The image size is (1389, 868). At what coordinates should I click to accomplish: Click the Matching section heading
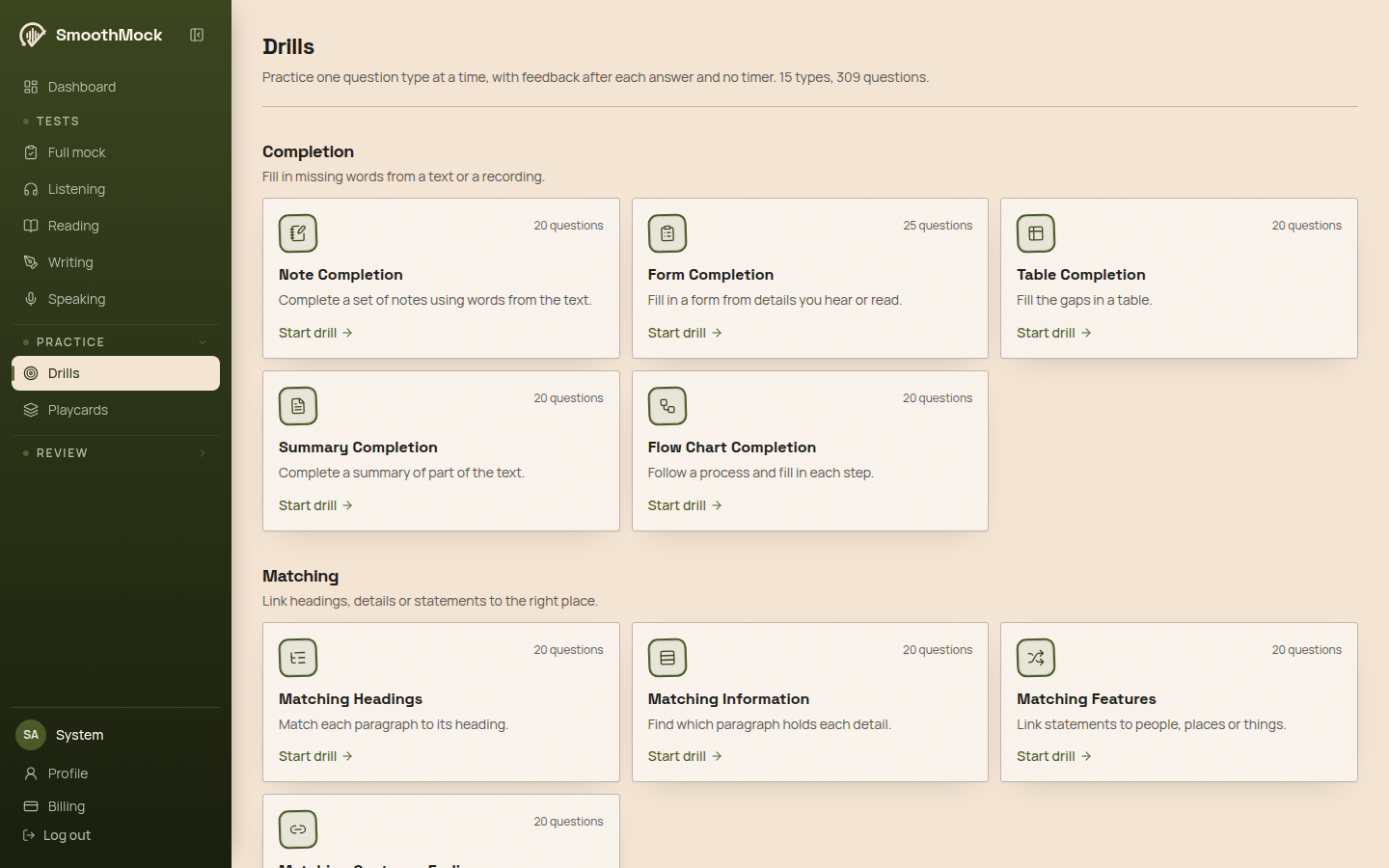click(x=300, y=576)
